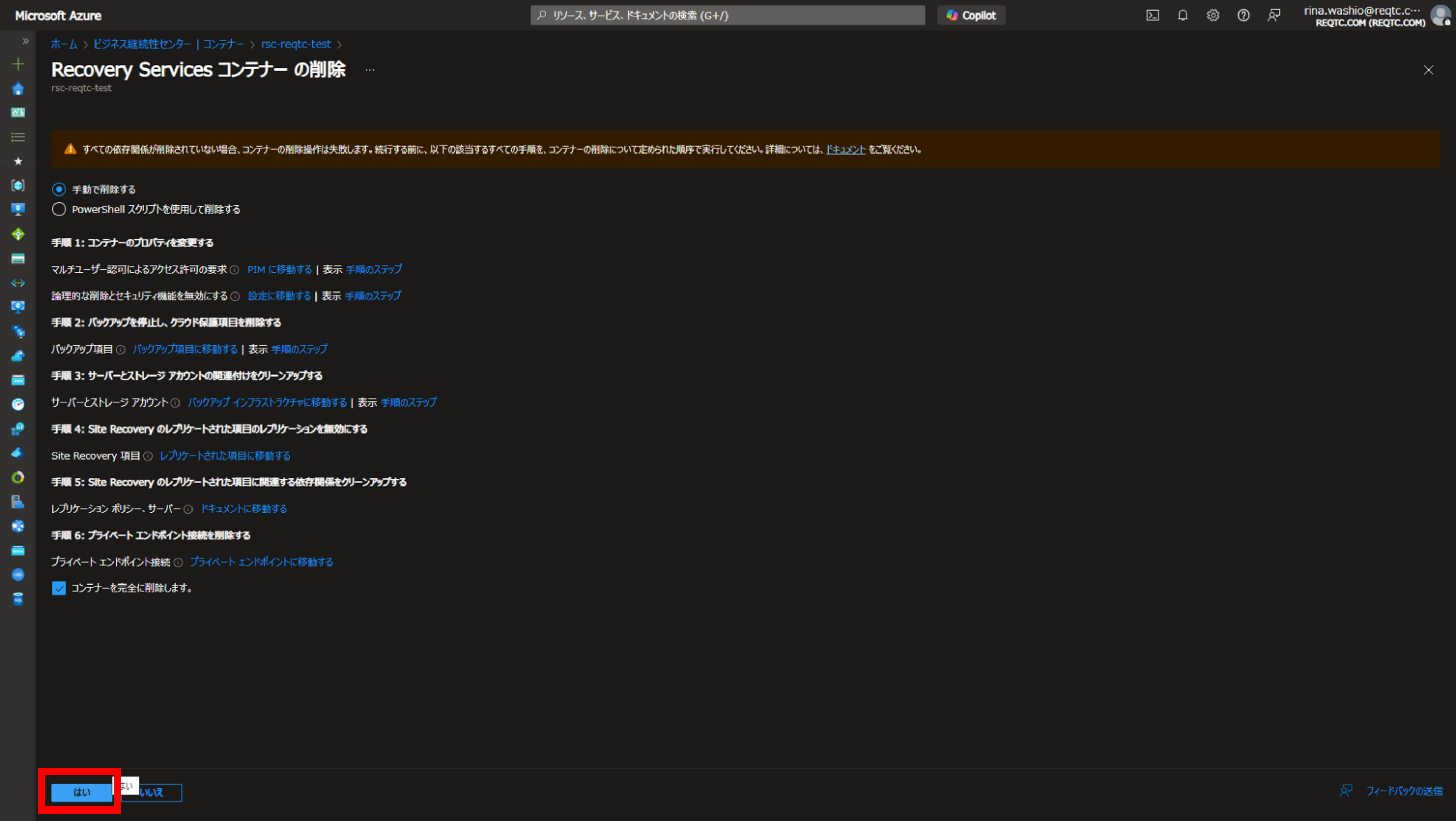The image size is (1456, 821).
Task: Open Virtual machines monitor icon in sidebar
Action: click(18, 210)
